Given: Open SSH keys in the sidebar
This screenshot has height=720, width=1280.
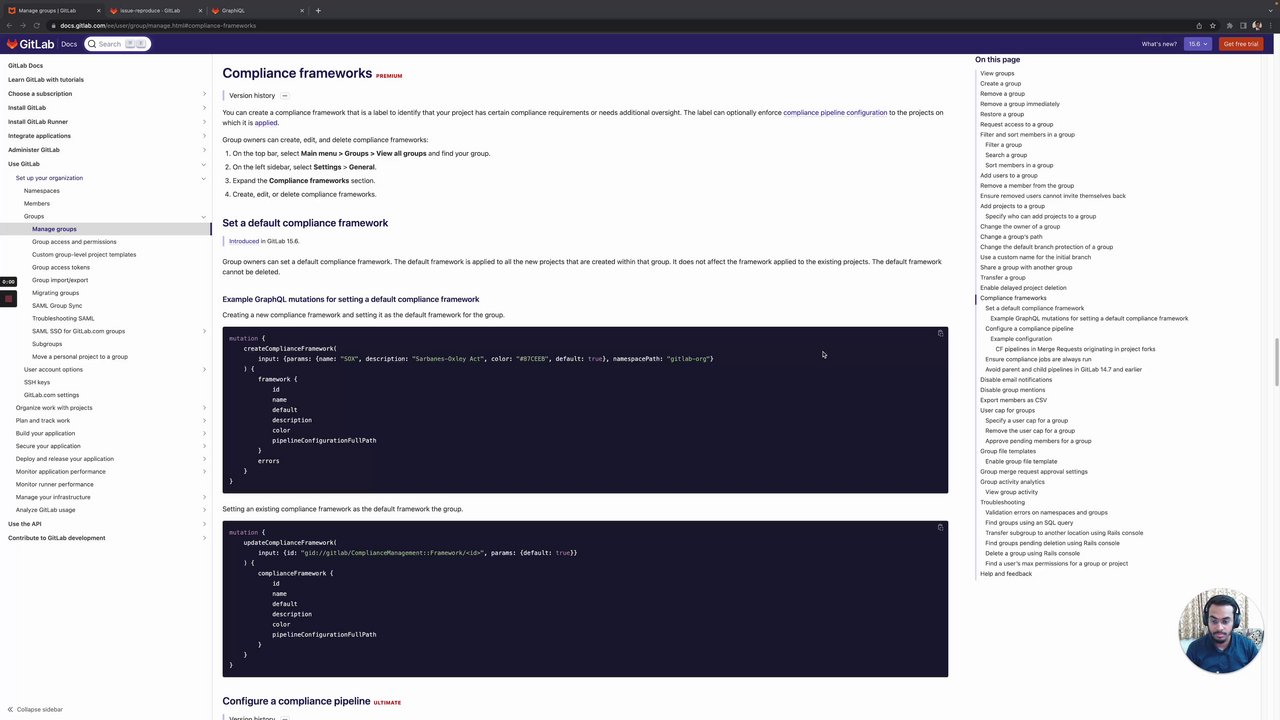Looking at the screenshot, I should (x=37, y=382).
